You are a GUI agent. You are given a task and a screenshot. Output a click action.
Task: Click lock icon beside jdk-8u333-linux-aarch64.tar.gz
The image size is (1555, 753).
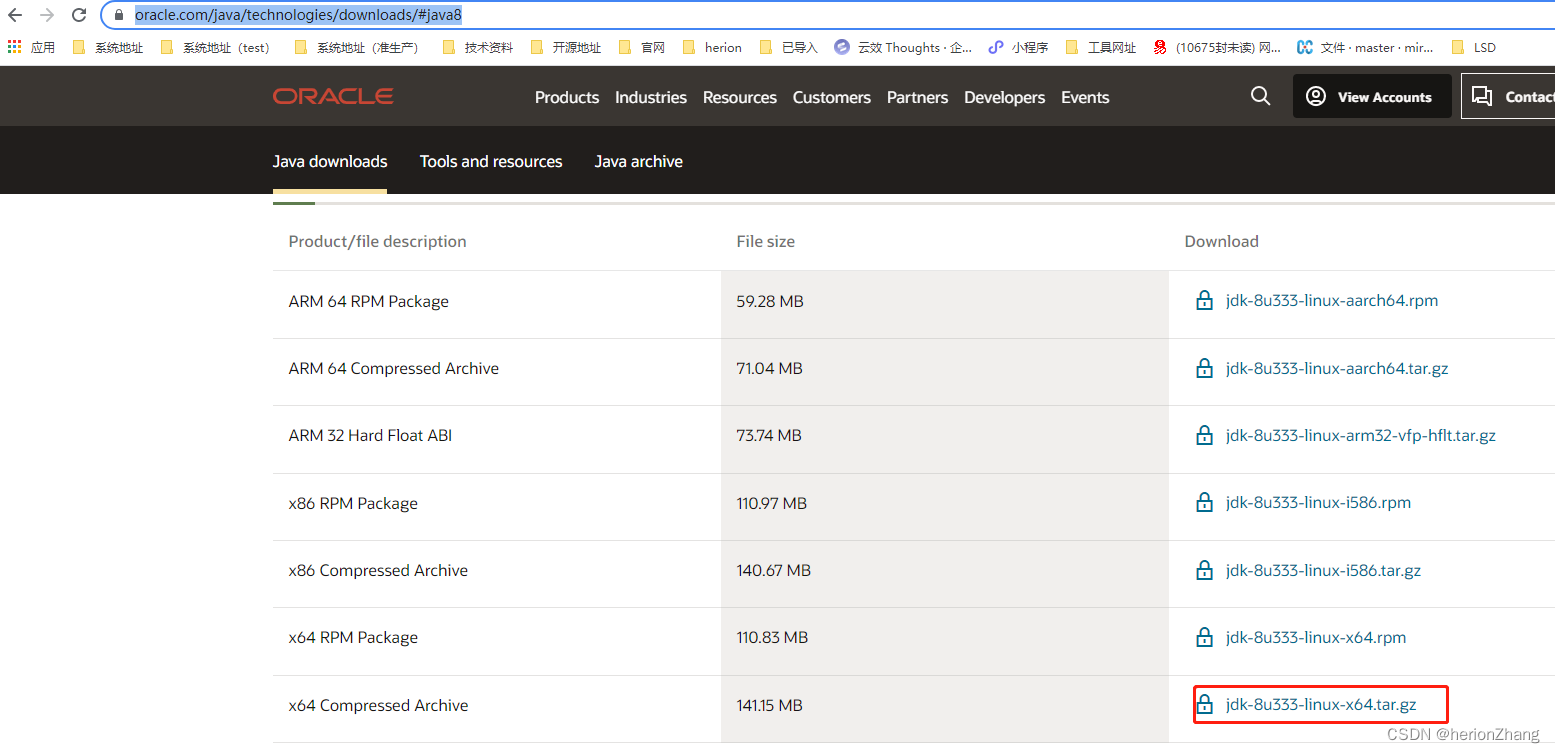(1205, 368)
